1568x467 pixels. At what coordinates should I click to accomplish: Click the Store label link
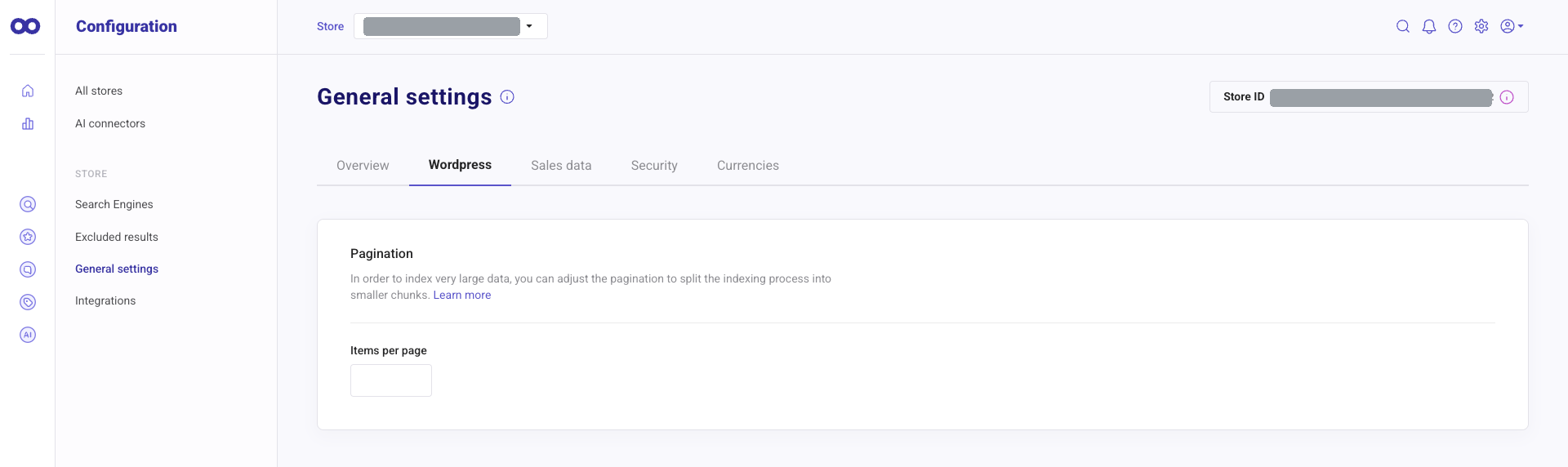pos(330,26)
